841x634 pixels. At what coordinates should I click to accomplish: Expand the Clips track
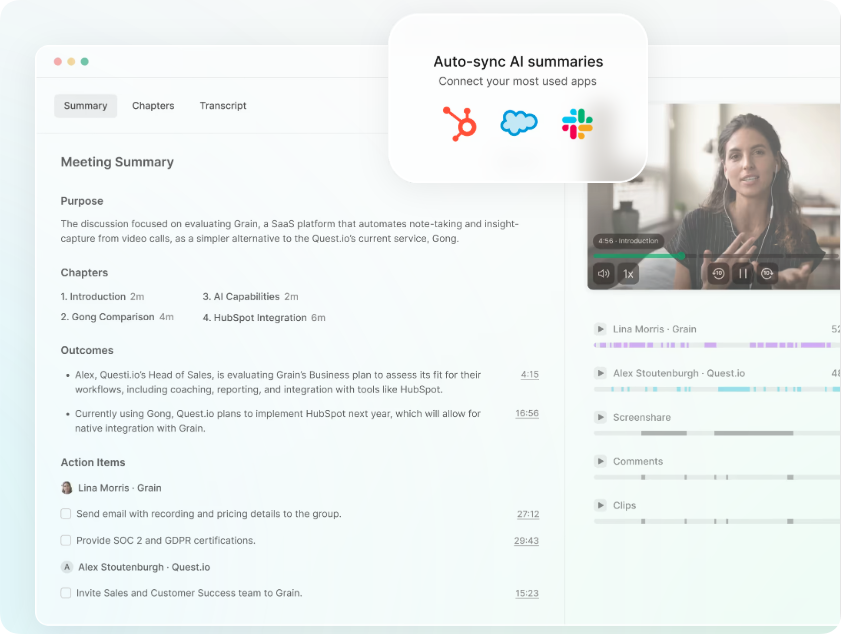click(600, 505)
